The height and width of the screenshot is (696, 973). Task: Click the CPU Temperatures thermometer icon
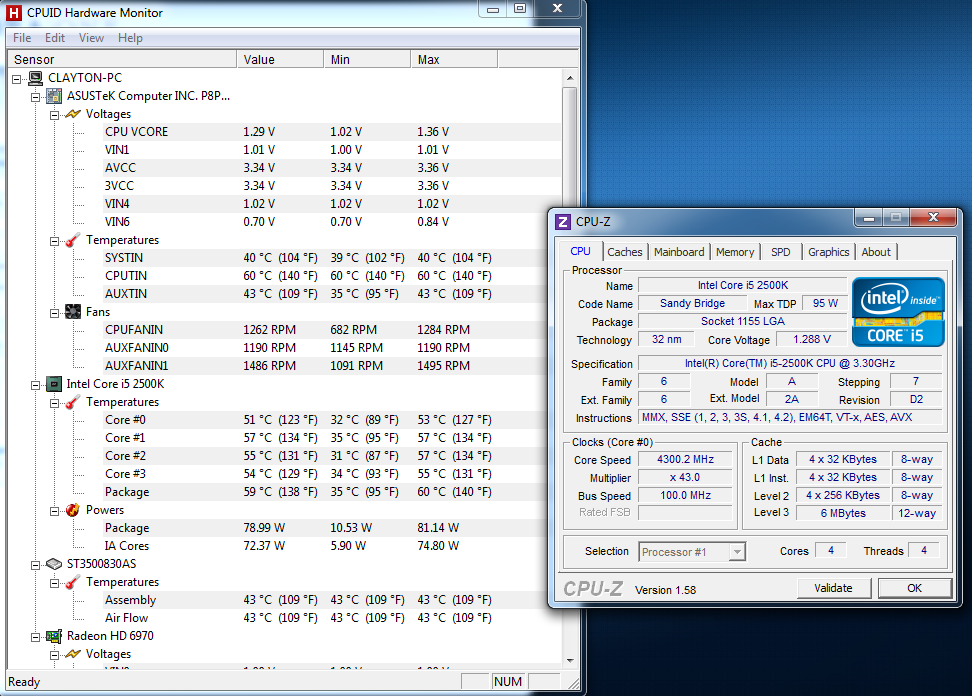point(73,402)
